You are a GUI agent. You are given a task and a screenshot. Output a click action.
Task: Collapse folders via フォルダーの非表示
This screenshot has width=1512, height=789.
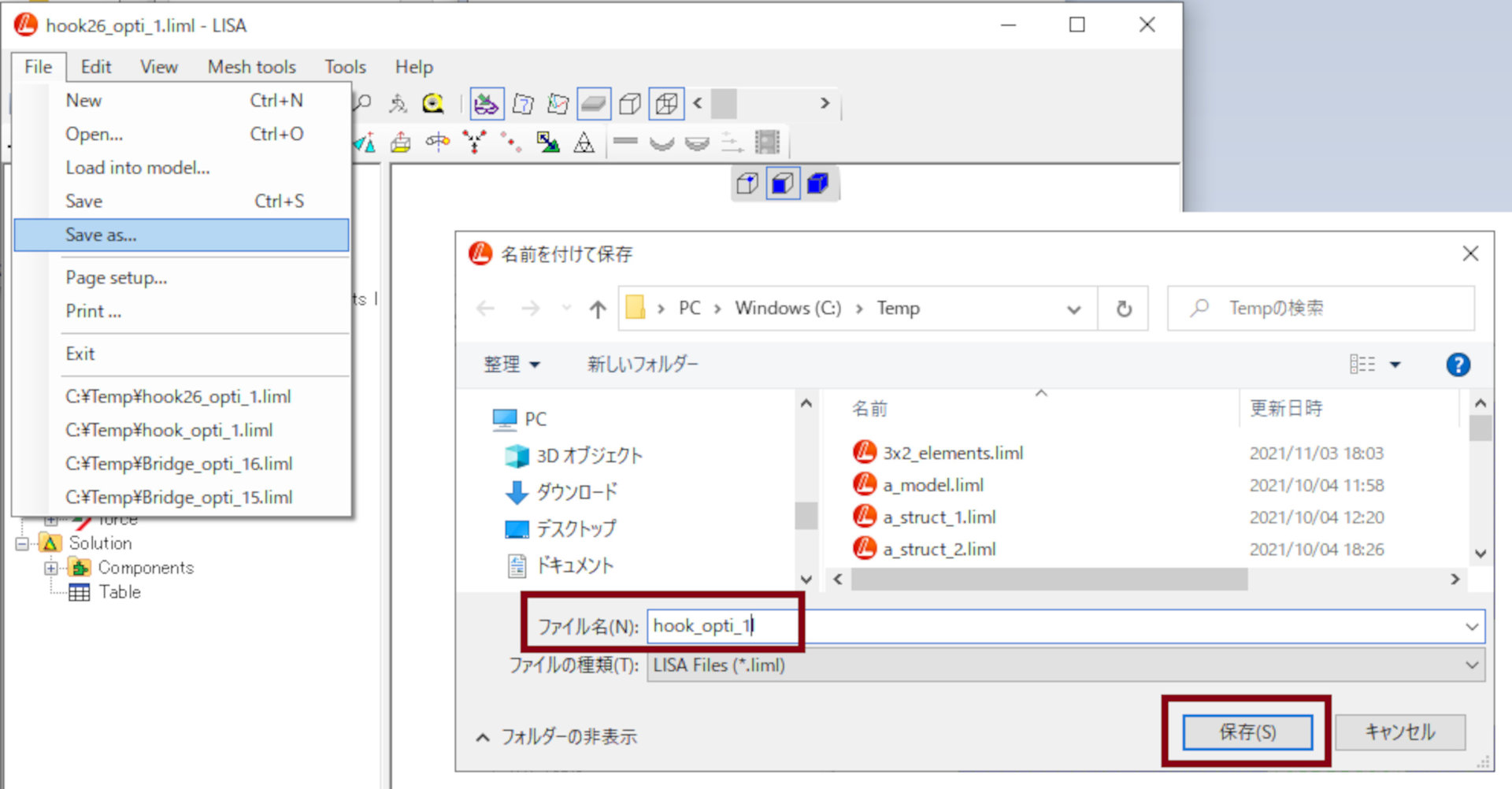click(x=557, y=737)
